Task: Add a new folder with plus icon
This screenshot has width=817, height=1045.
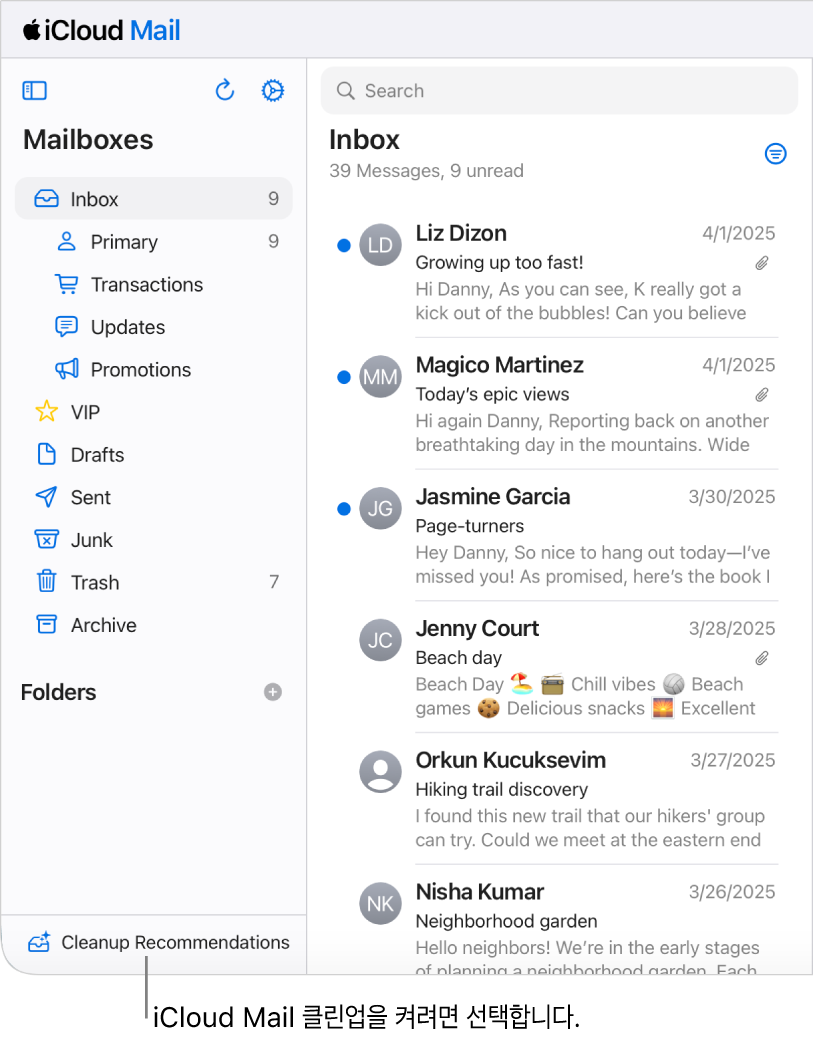Action: point(273,692)
